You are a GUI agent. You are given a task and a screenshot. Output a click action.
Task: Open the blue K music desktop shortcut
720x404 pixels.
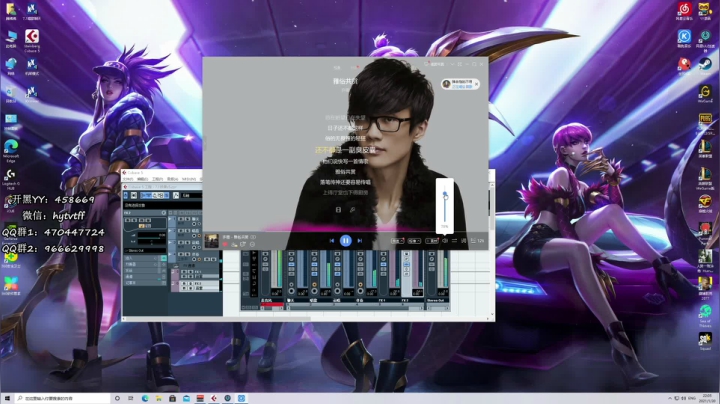(684, 39)
